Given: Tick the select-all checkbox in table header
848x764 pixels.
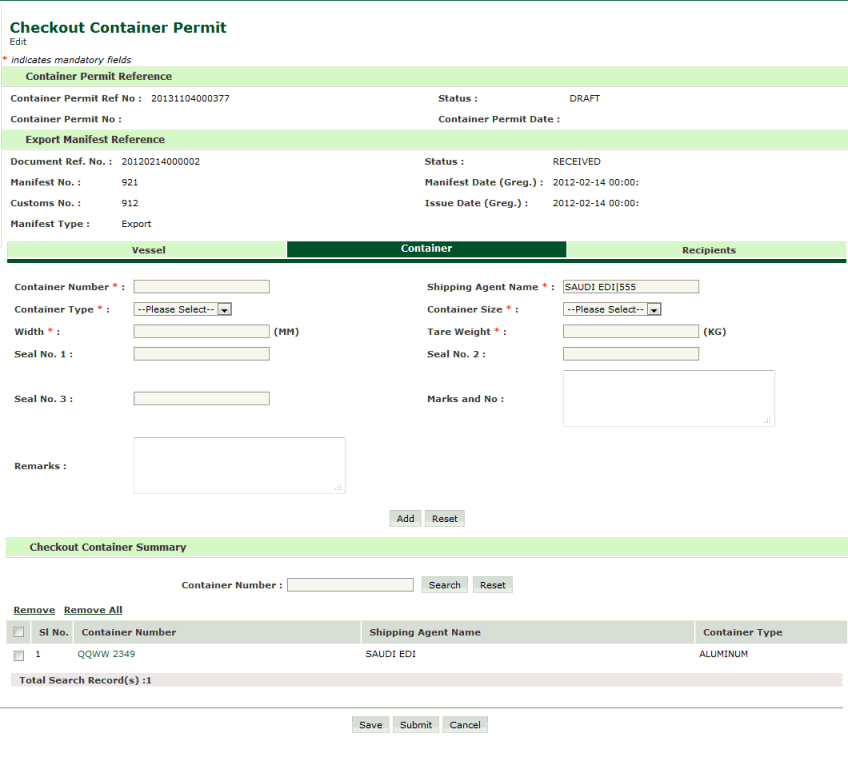Looking at the screenshot, I should [x=19, y=632].
